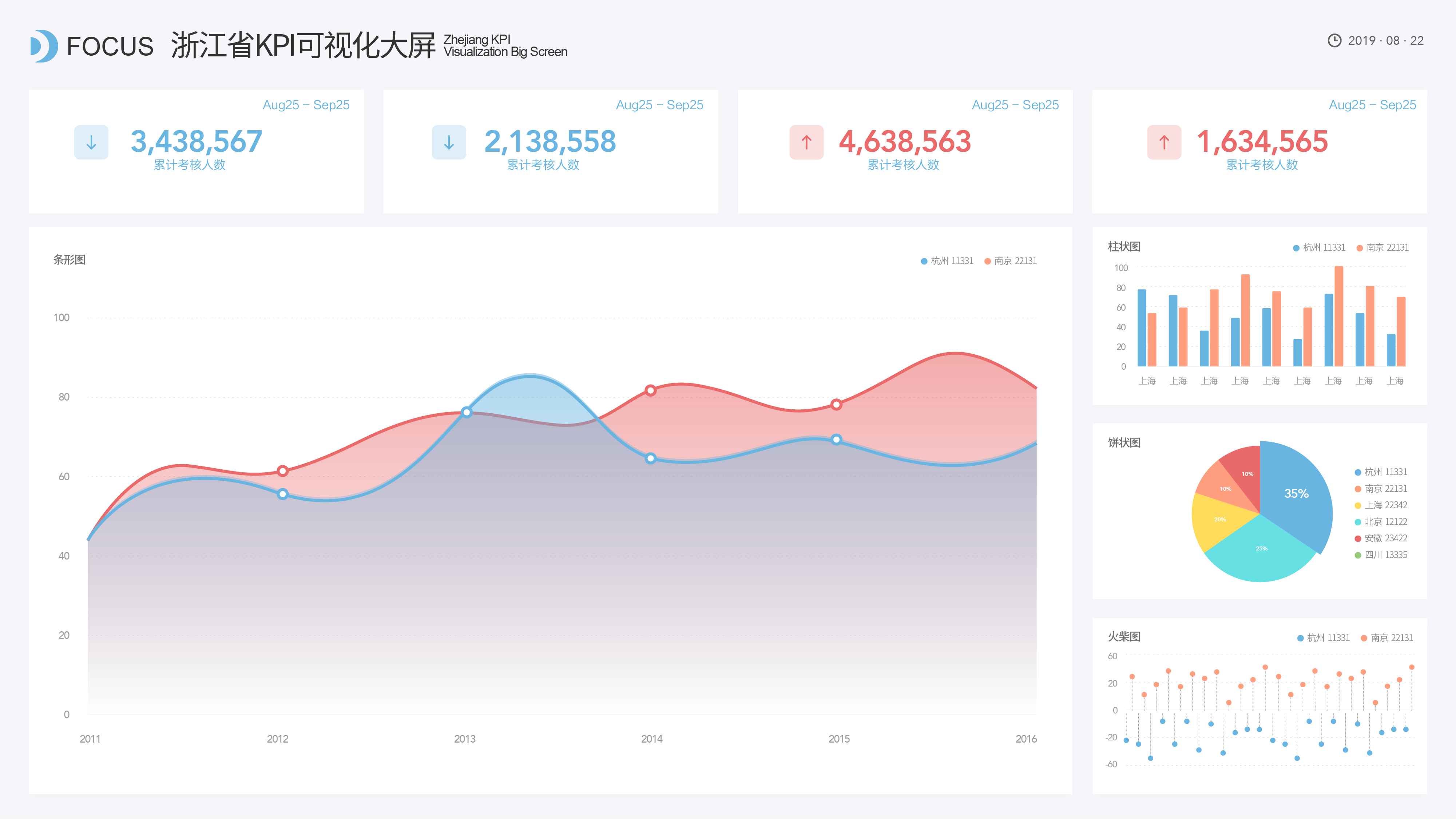Click the 累计考核人数 label on the 1,634,565 card
Image resolution: width=1456 pixels, height=819 pixels.
click(x=1262, y=166)
